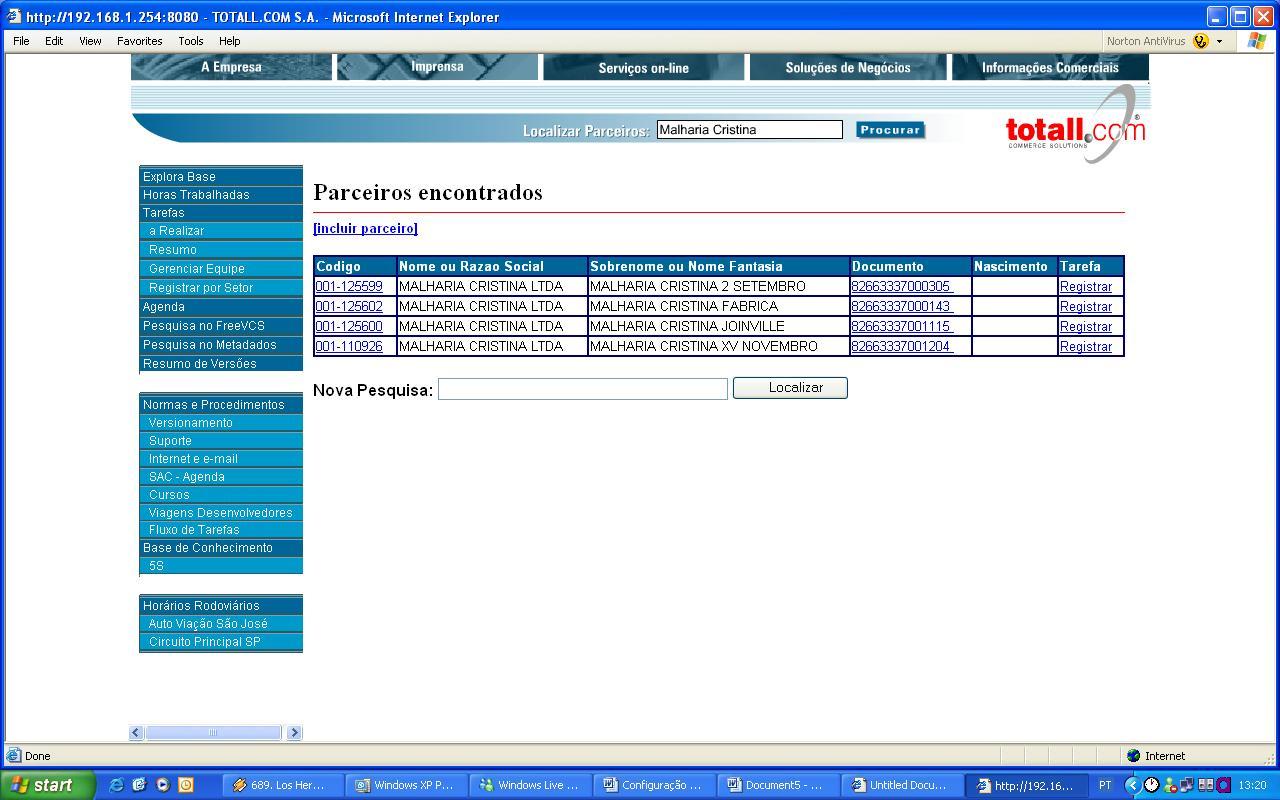Expand hidden system tray icons arrow

tap(1132, 785)
